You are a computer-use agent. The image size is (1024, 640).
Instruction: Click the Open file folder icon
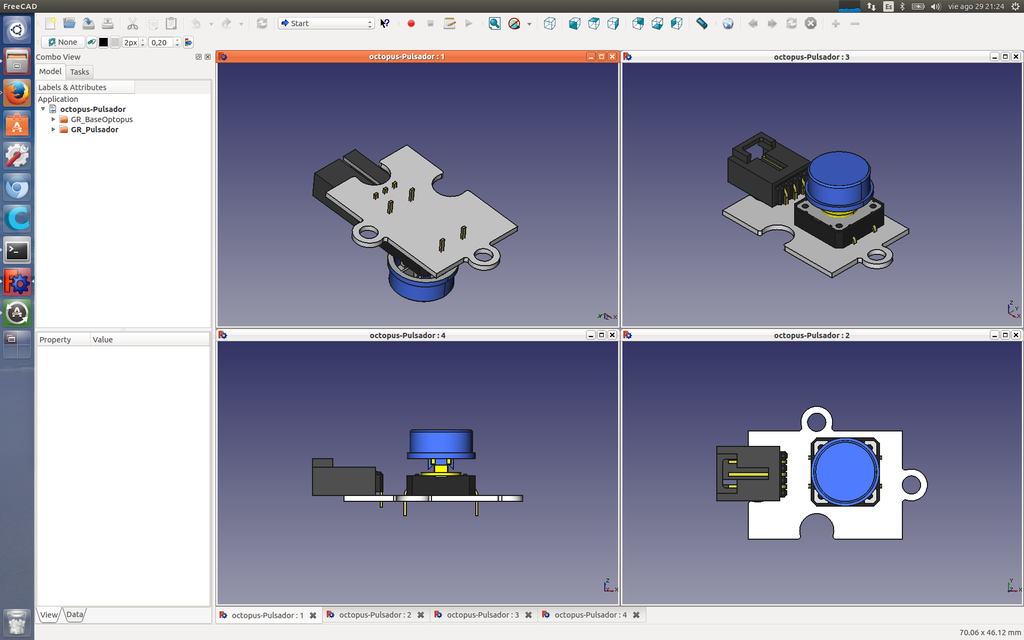(x=69, y=23)
